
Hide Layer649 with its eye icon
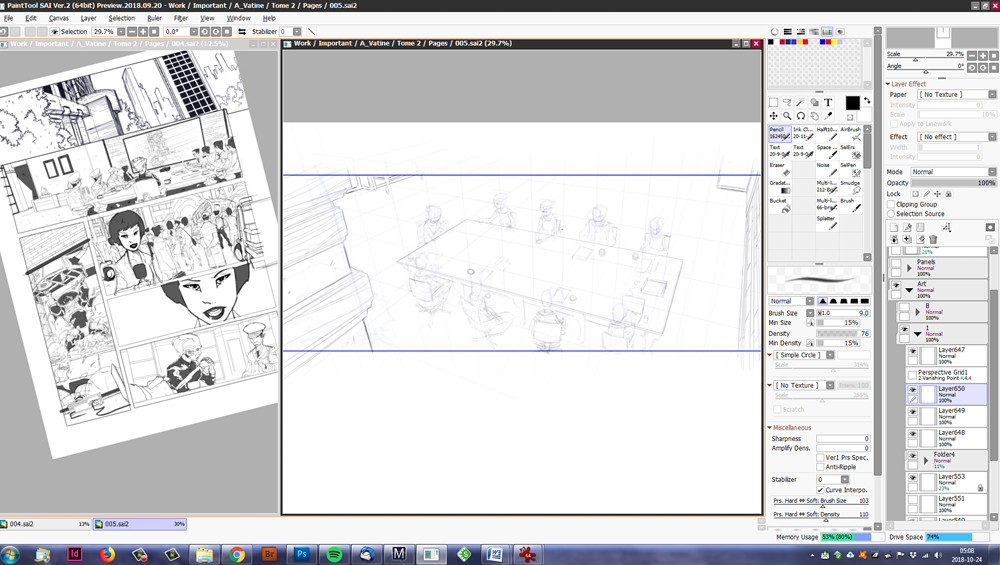[913, 412]
